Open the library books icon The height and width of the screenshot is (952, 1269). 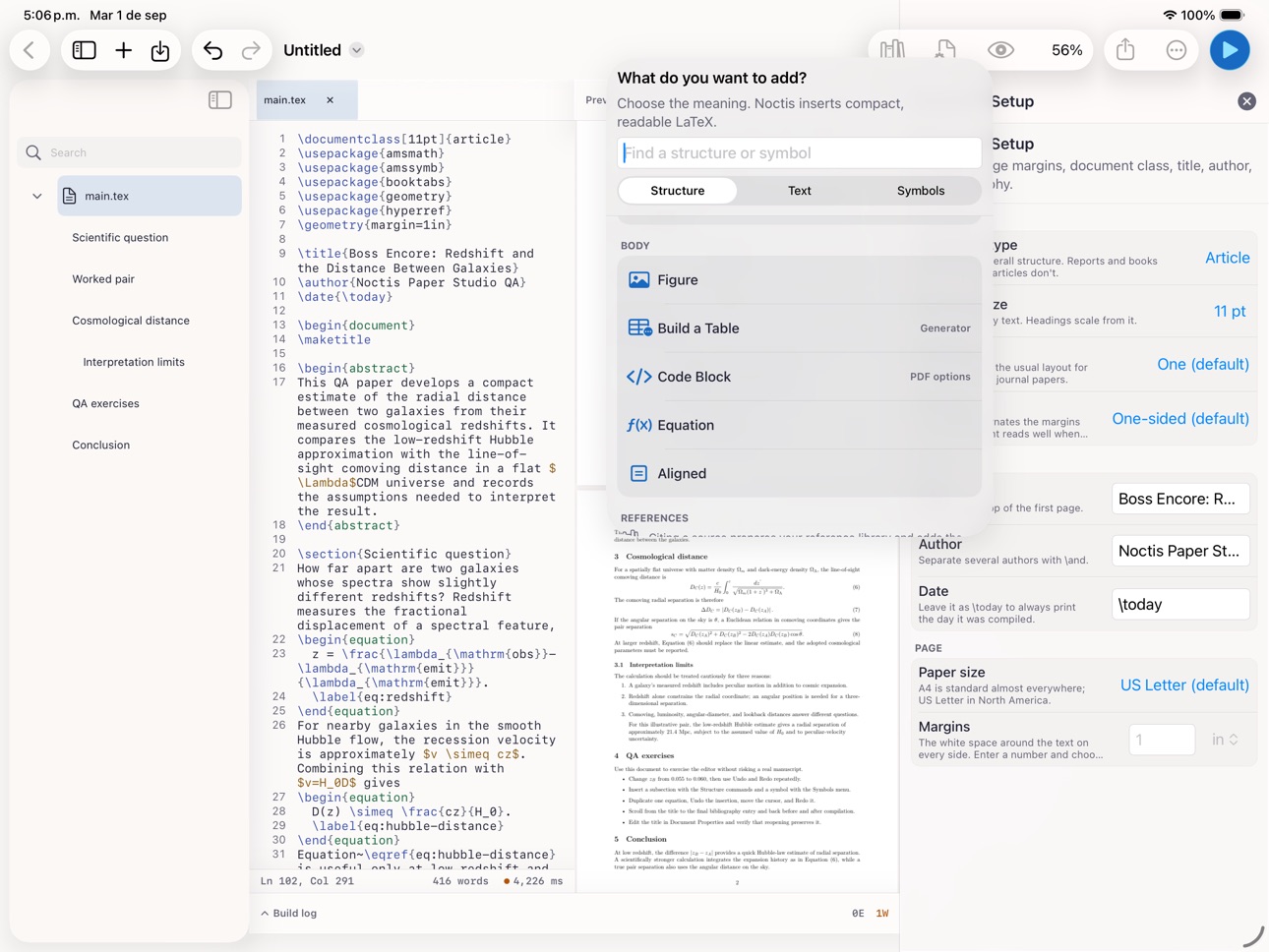(x=893, y=50)
